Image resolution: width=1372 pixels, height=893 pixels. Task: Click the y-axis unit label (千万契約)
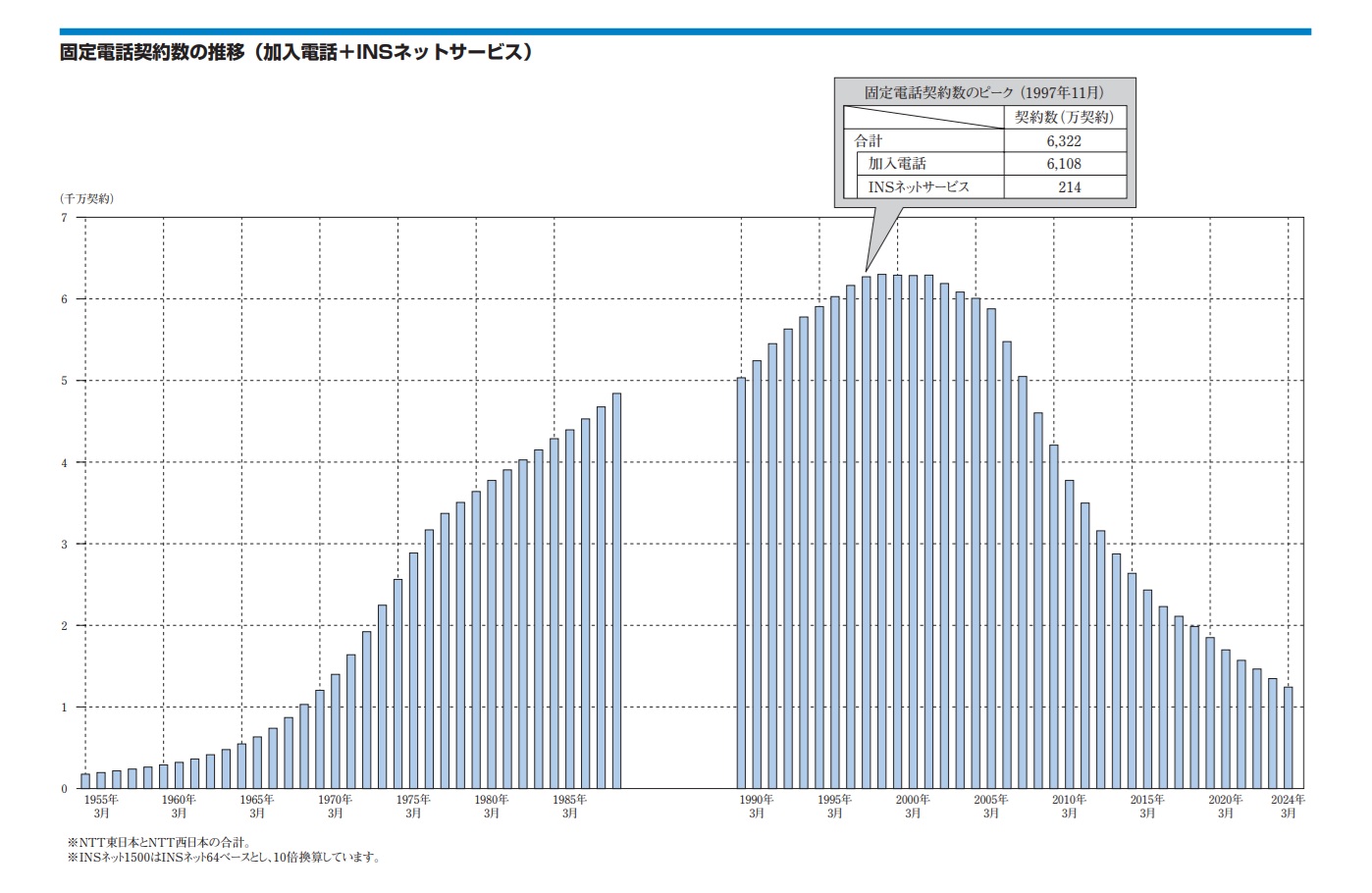[x=87, y=198]
